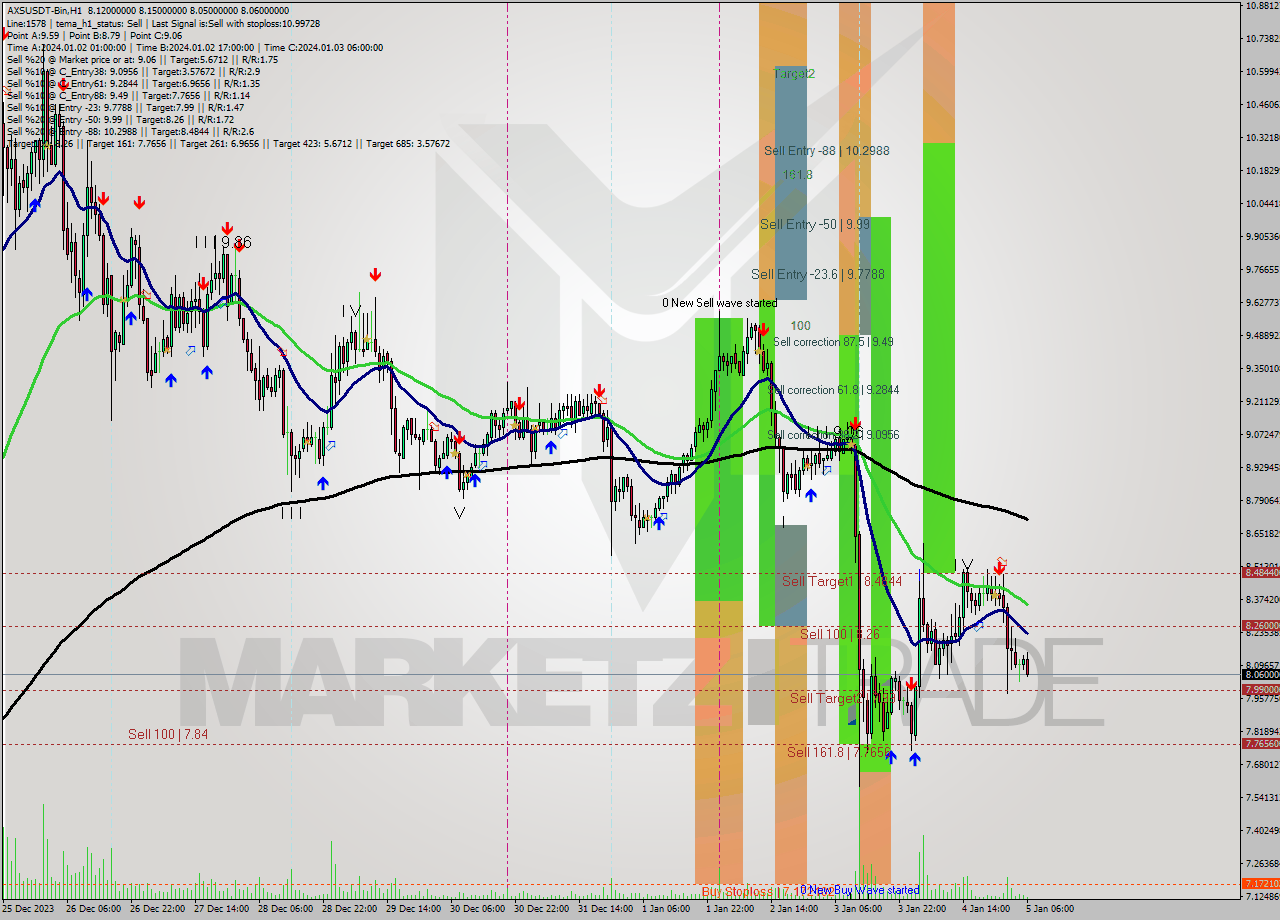Click the 10.8812 price axis value

coord(1262,5)
